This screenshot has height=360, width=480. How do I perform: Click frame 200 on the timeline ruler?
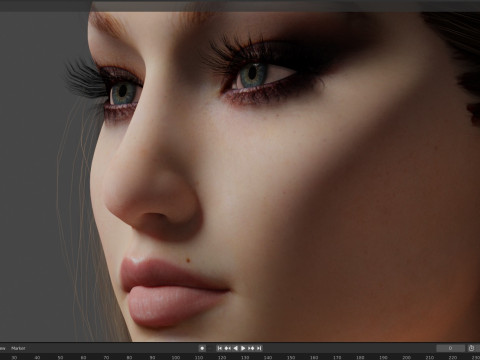[x=406, y=357]
